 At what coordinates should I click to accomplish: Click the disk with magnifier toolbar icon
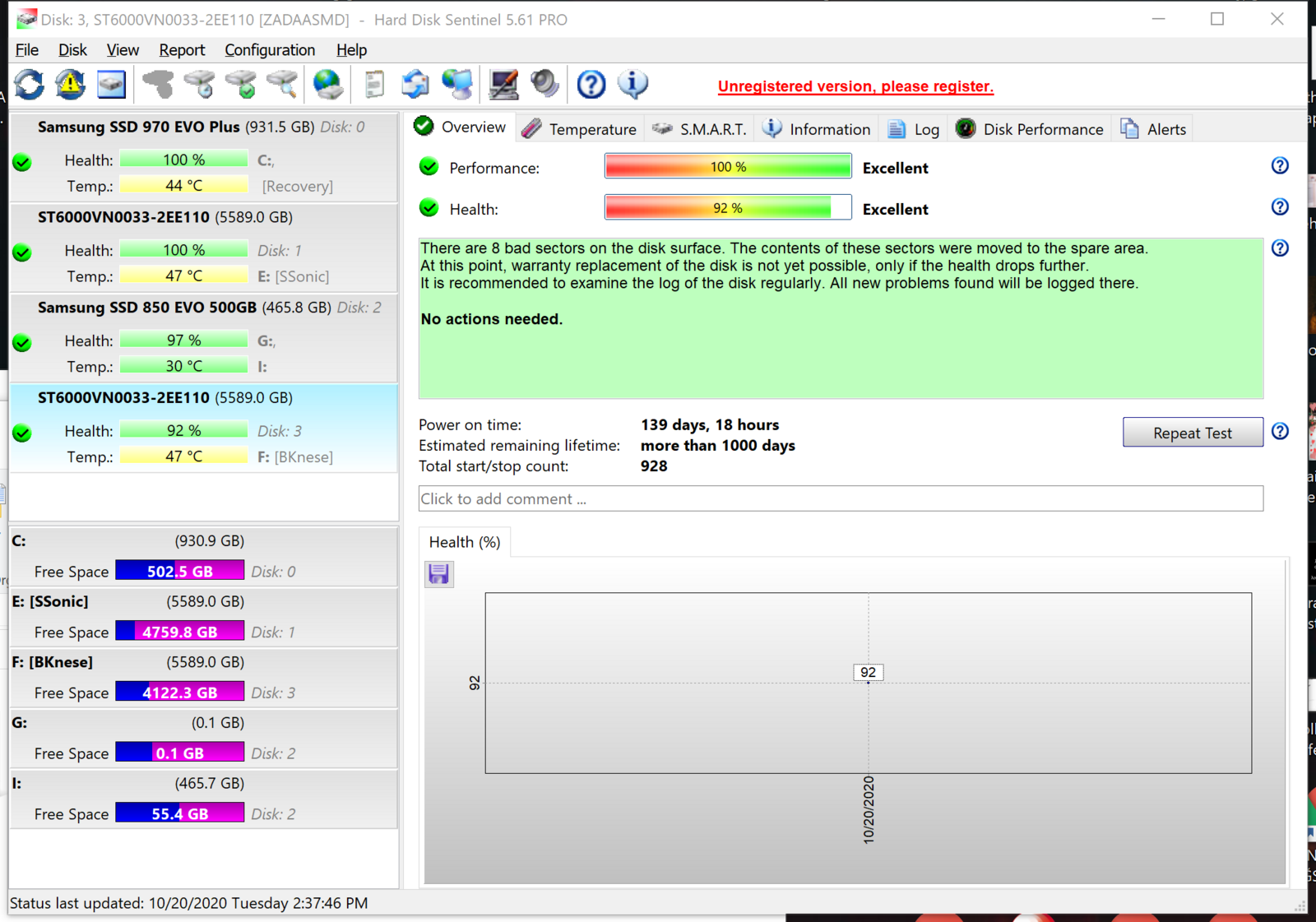(x=282, y=85)
